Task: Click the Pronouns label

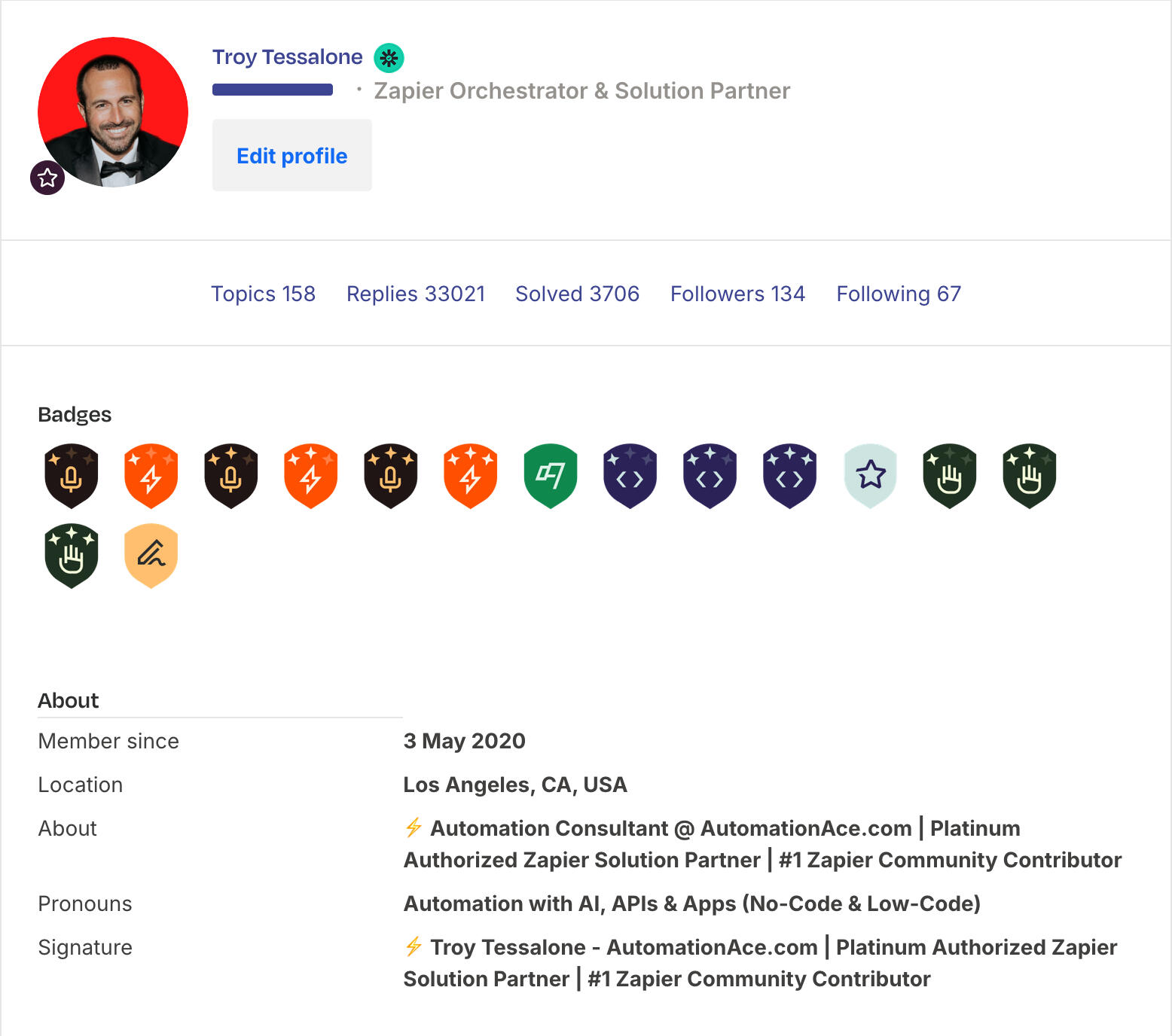Action: pos(85,903)
